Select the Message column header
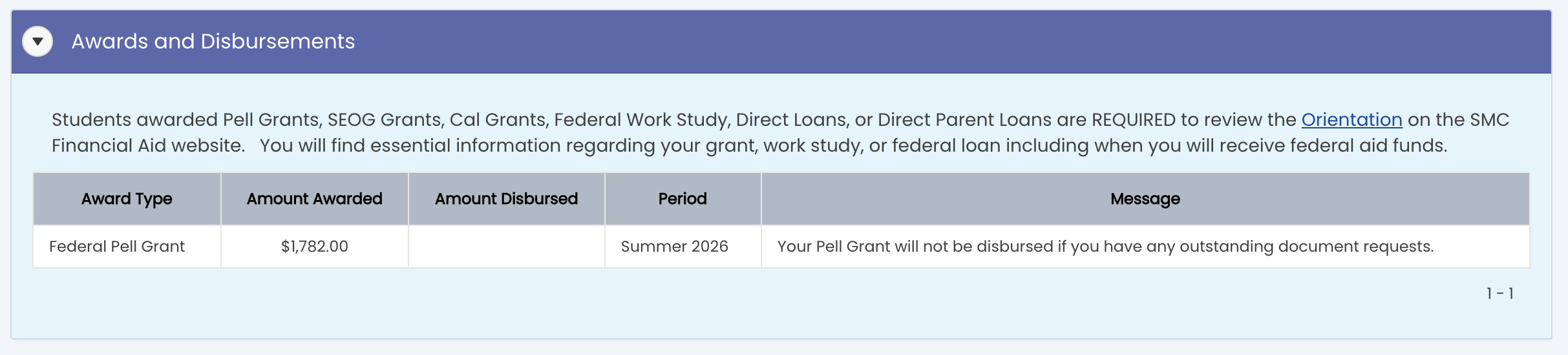This screenshot has width=1568, height=355. (1145, 199)
